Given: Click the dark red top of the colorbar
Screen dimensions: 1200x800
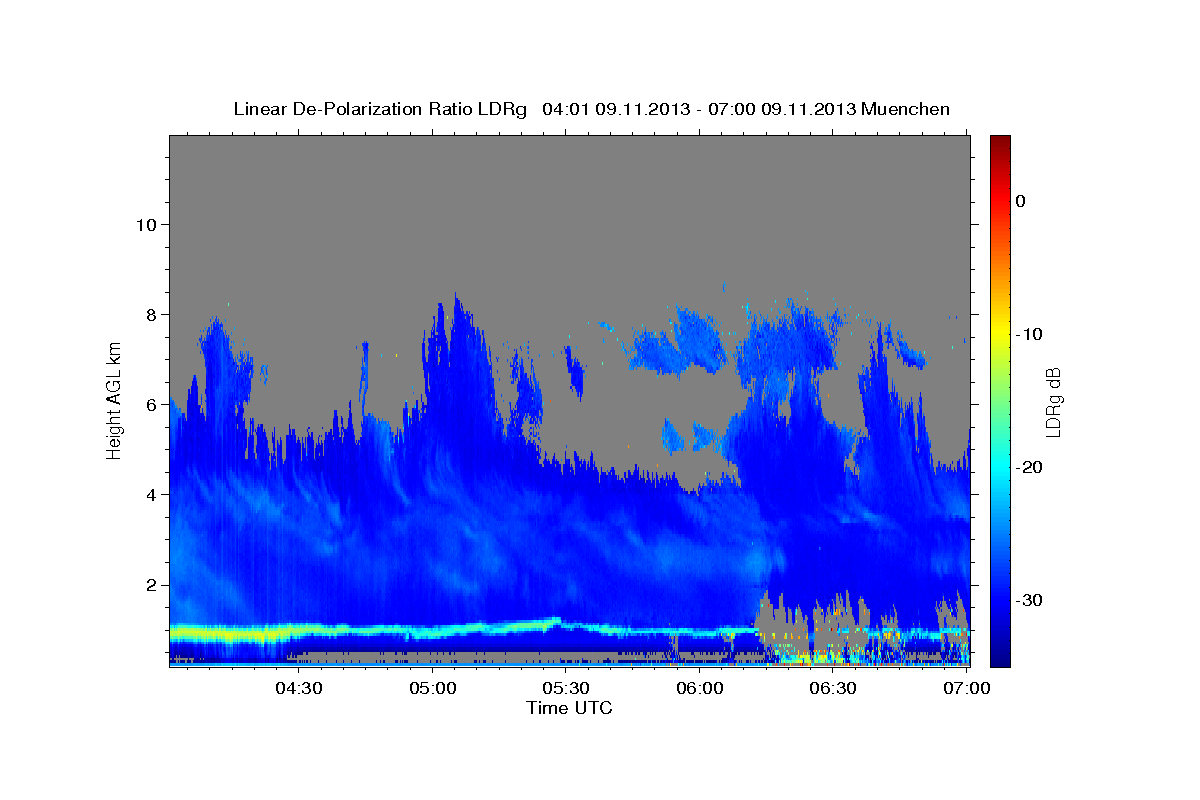Looking at the screenshot, I should (x=1000, y=143).
